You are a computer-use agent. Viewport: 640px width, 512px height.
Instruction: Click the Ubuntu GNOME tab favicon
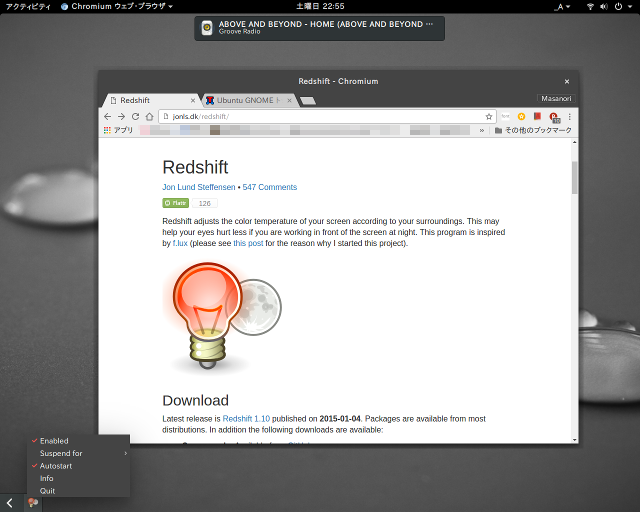pyautogui.click(x=210, y=100)
